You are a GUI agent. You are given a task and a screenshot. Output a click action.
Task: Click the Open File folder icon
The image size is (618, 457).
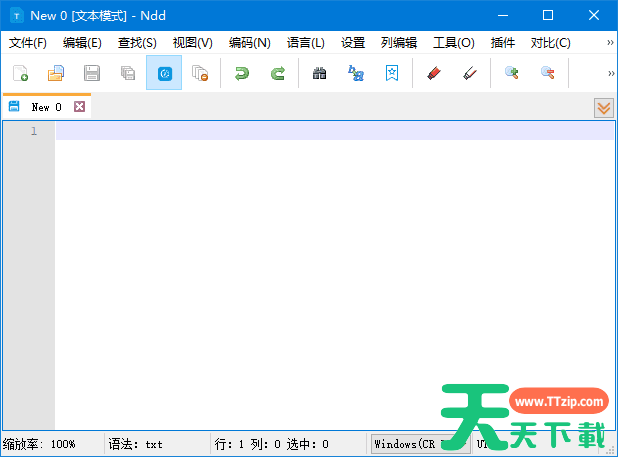(x=56, y=73)
